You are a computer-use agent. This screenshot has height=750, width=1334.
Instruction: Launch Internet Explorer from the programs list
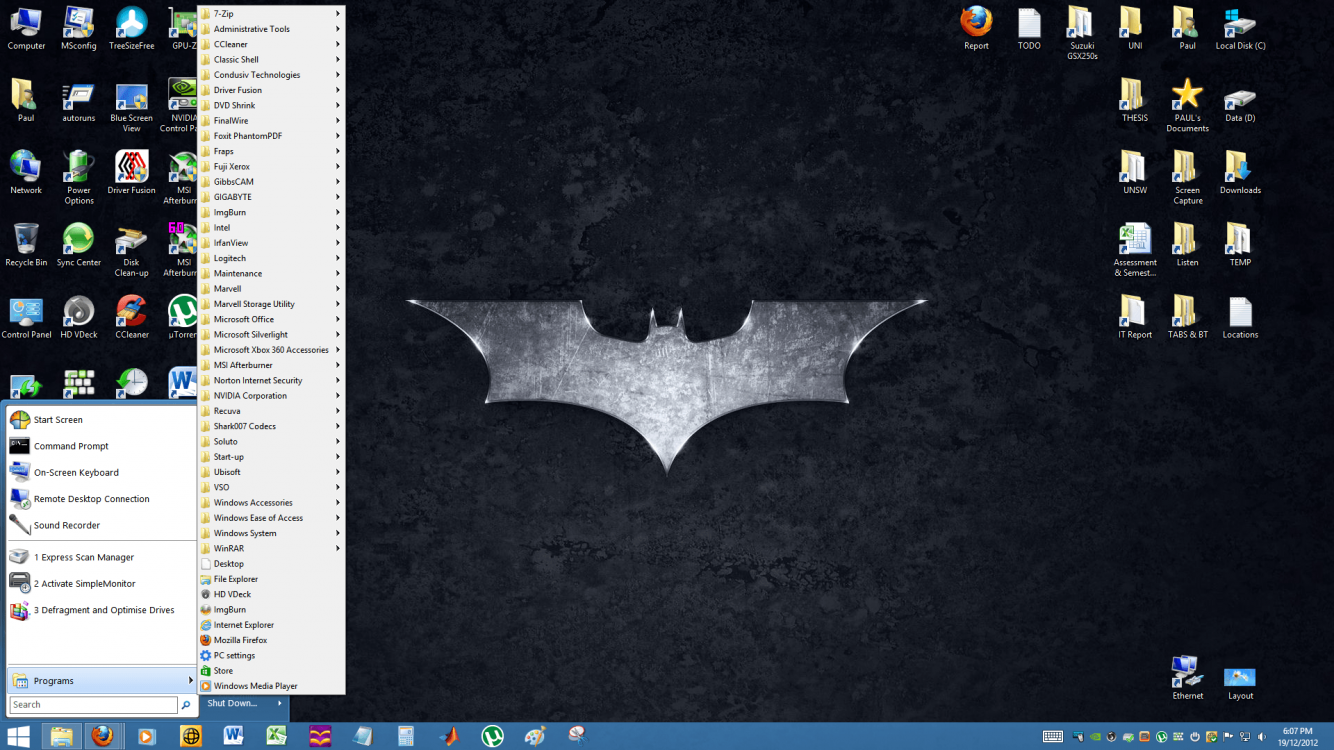click(272, 625)
